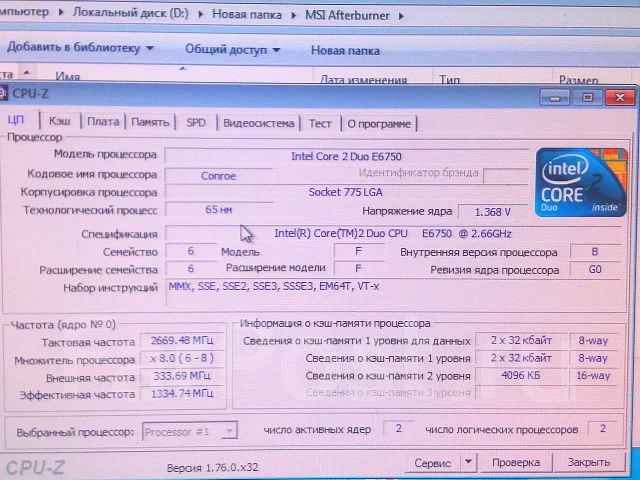Screen dimensions: 640x480
Task: Click the 65 нм technology value
Action: [x=218, y=210]
